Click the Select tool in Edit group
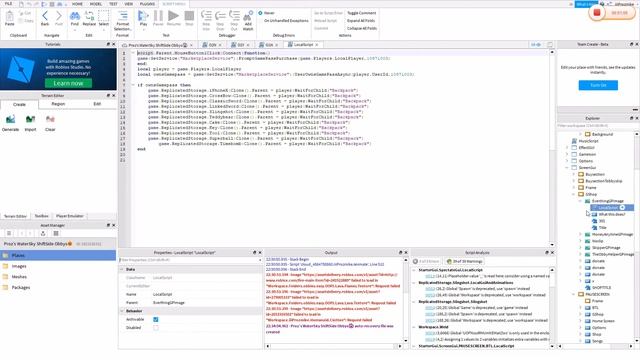 [104, 17]
